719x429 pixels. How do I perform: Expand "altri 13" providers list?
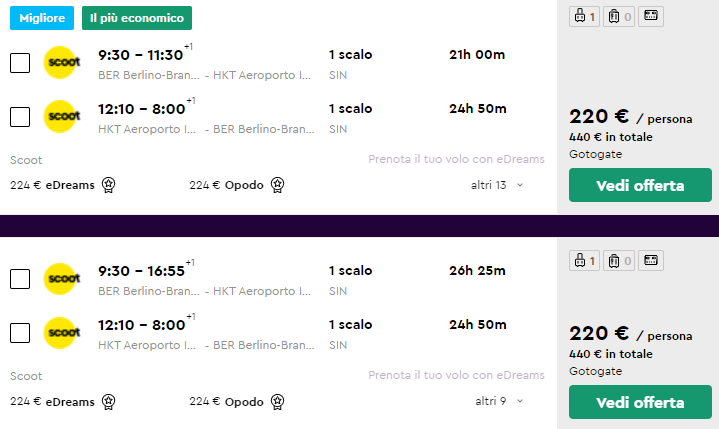pos(497,185)
